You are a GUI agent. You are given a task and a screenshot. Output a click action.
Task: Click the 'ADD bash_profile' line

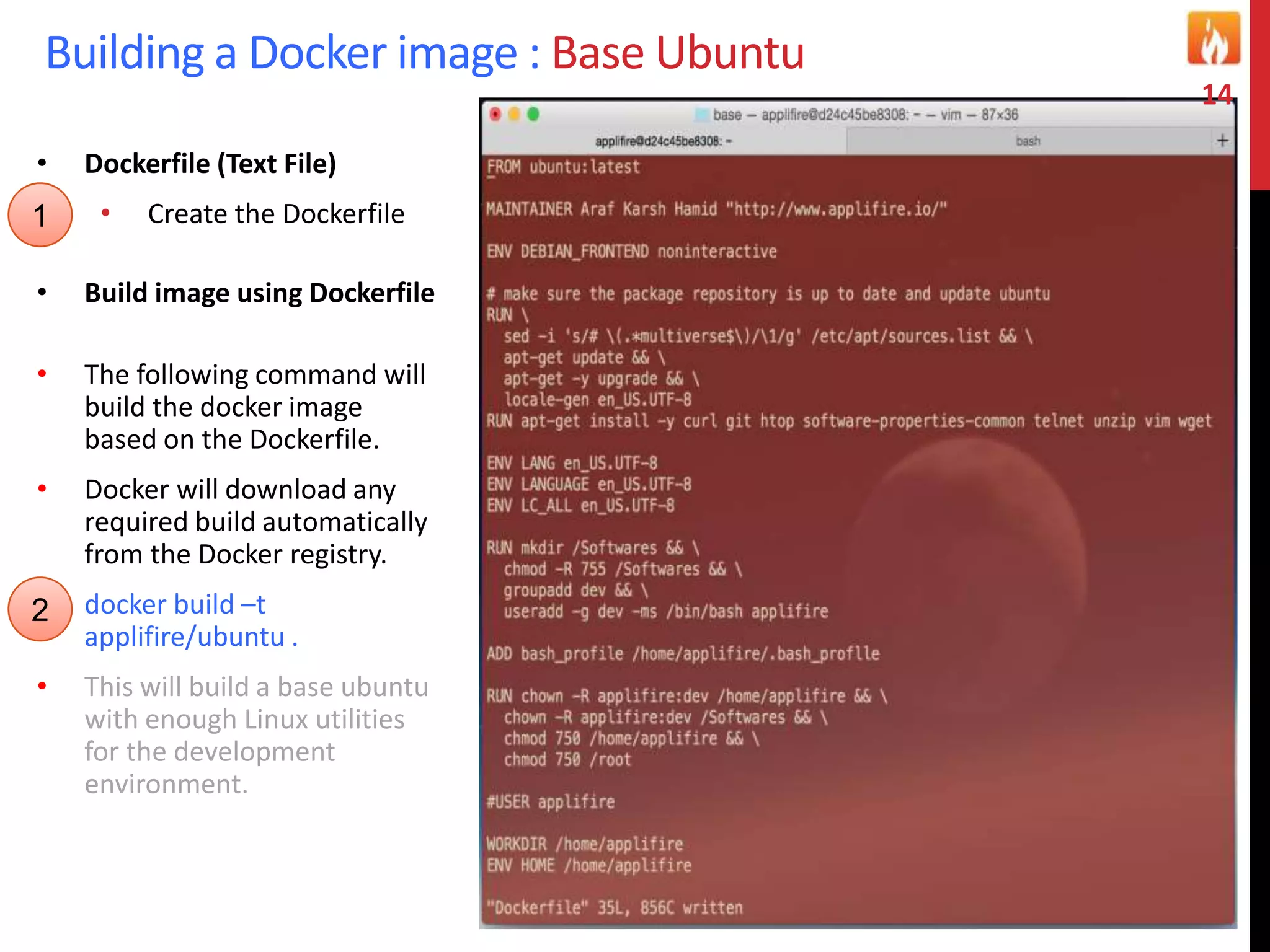coord(683,654)
